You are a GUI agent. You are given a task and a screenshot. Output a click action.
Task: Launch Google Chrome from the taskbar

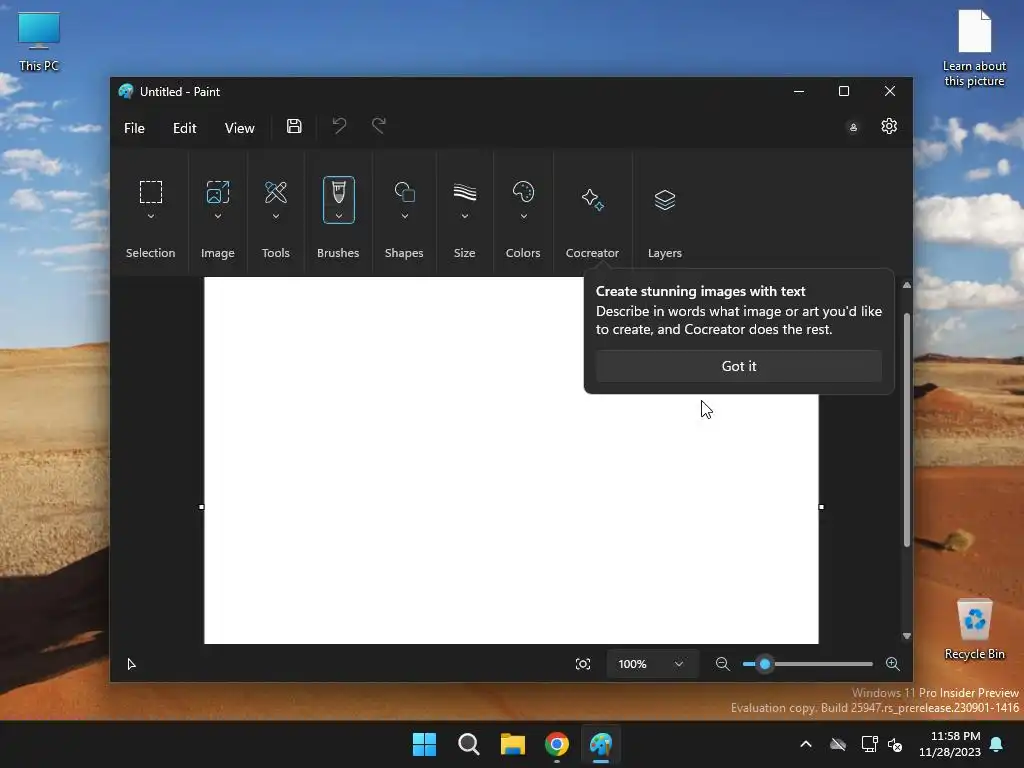[557, 744]
